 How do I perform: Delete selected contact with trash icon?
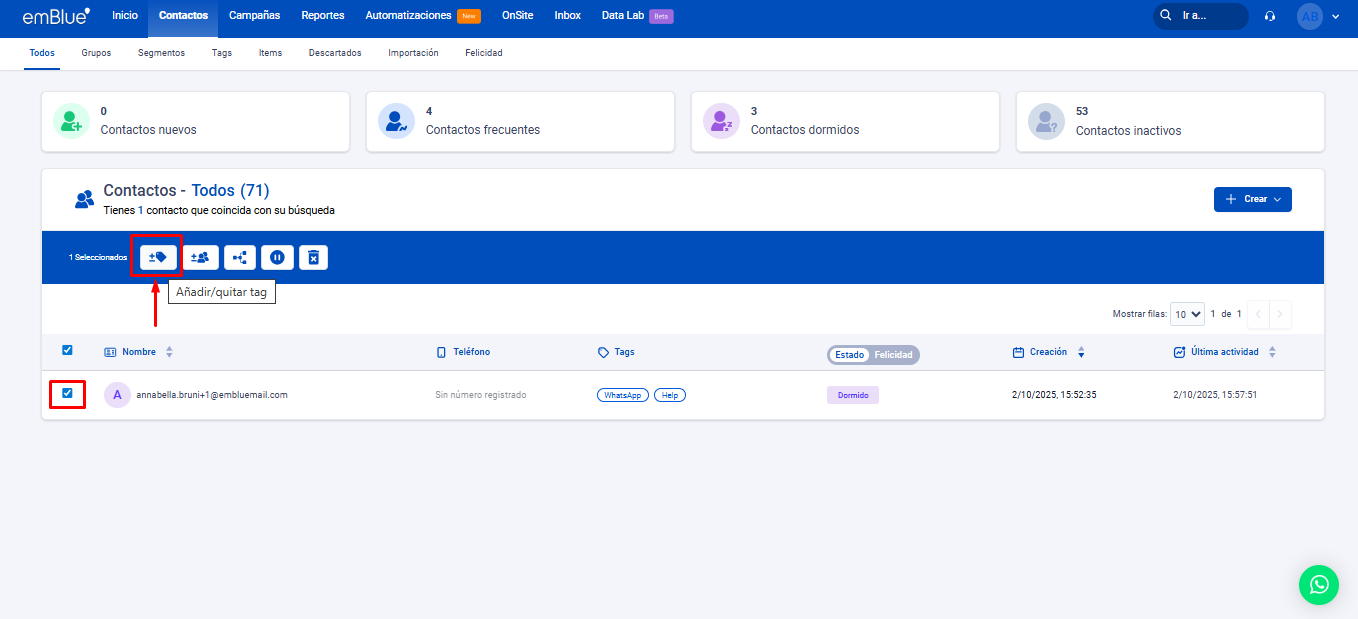tap(313, 257)
